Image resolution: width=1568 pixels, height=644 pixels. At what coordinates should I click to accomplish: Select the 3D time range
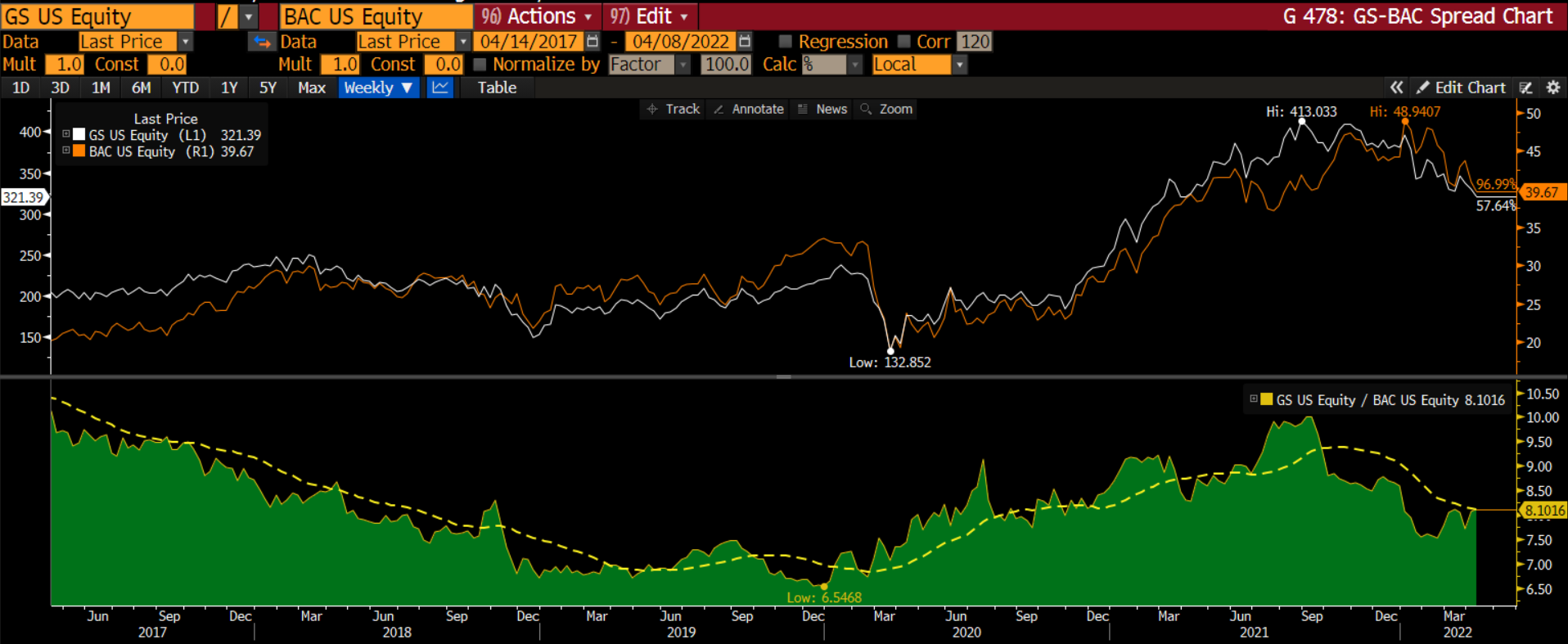click(x=61, y=88)
